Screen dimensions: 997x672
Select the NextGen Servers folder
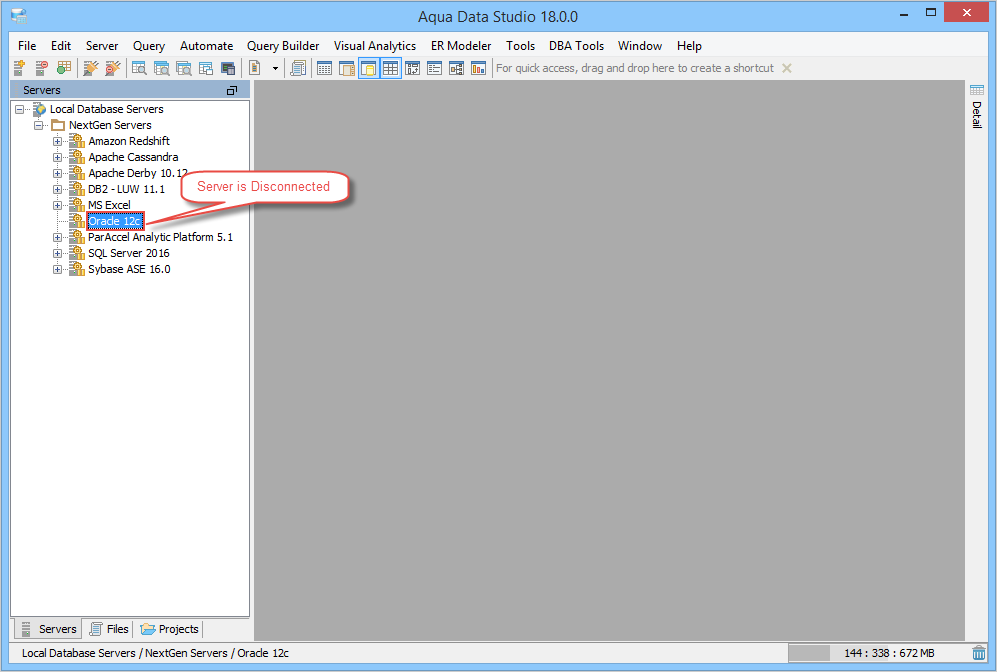[110, 125]
